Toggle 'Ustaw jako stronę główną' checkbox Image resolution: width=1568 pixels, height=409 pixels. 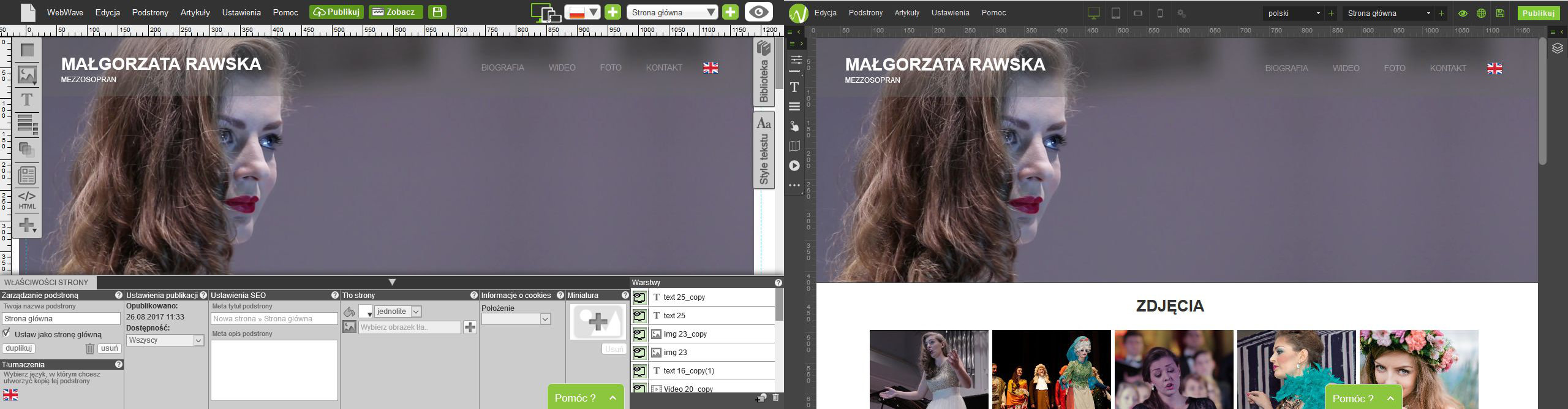coord(7,333)
